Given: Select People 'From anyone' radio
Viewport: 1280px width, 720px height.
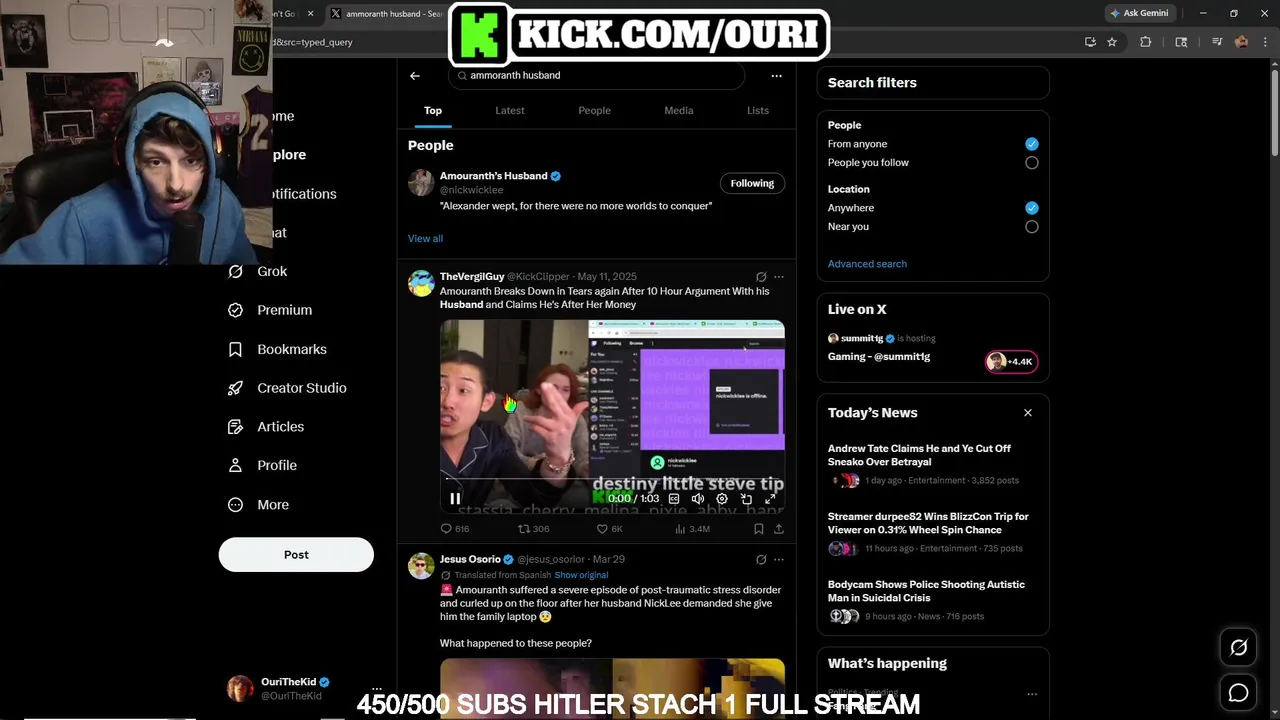Looking at the screenshot, I should pos(1031,144).
